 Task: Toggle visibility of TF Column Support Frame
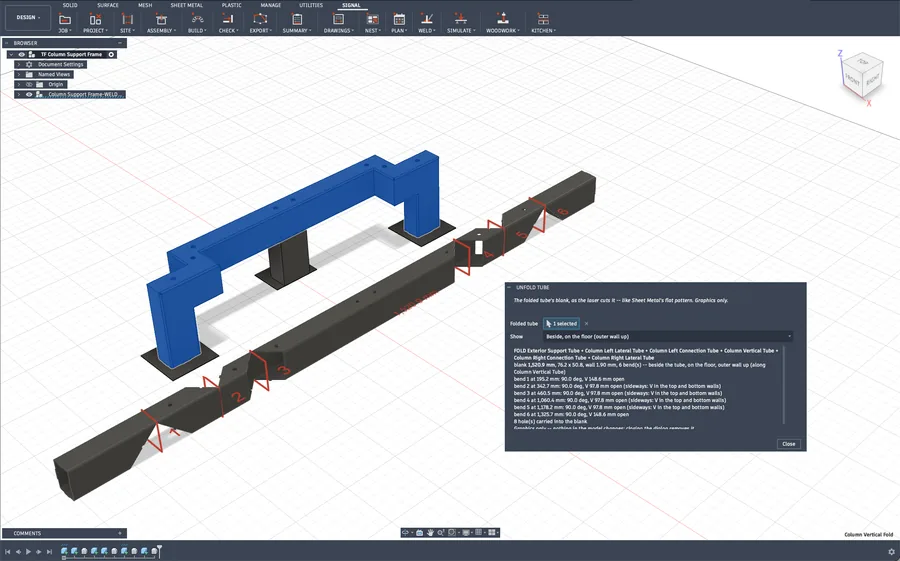[x=21, y=55]
